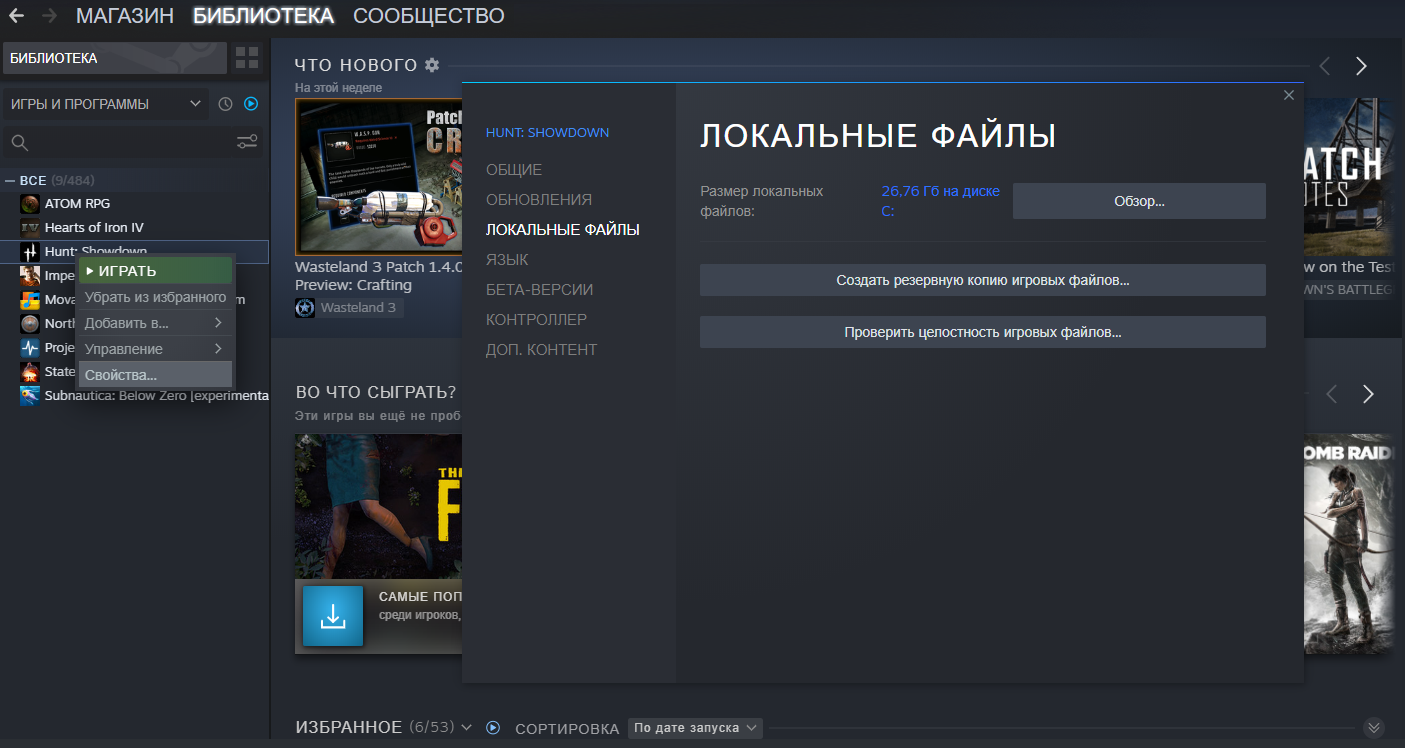Open advanced filters slider icon
Viewport: 1405px width, 748px height.
point(247,142)
